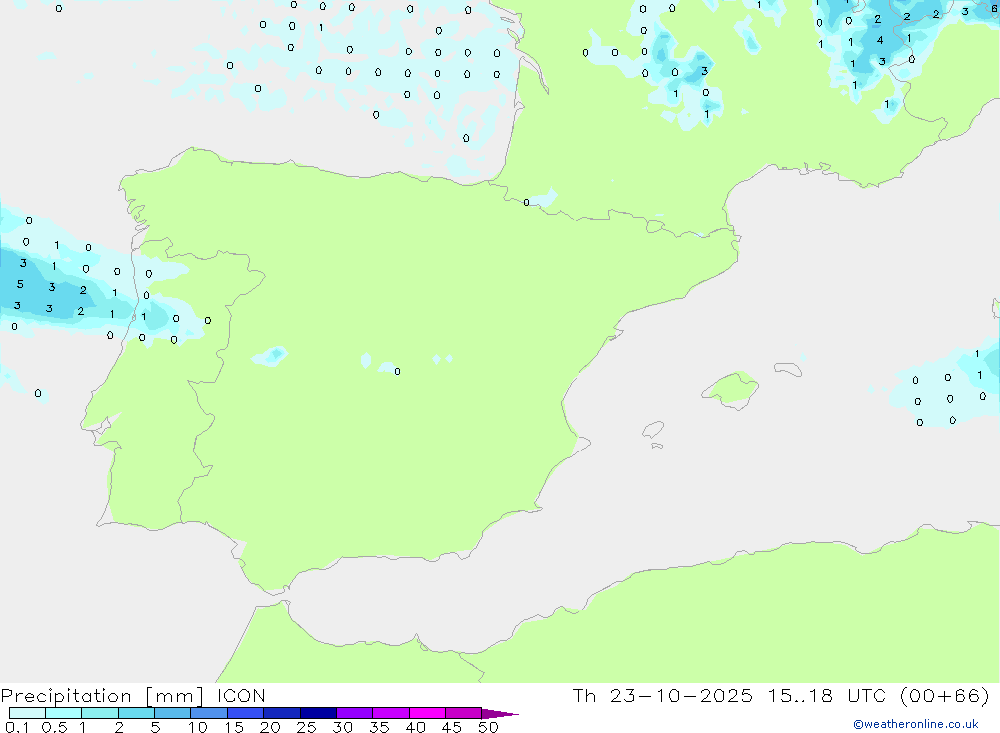Click the "20" legend scale label
Image resolution: width=1000 pixels, height=733 pixels.
click(x=270, y=727)
